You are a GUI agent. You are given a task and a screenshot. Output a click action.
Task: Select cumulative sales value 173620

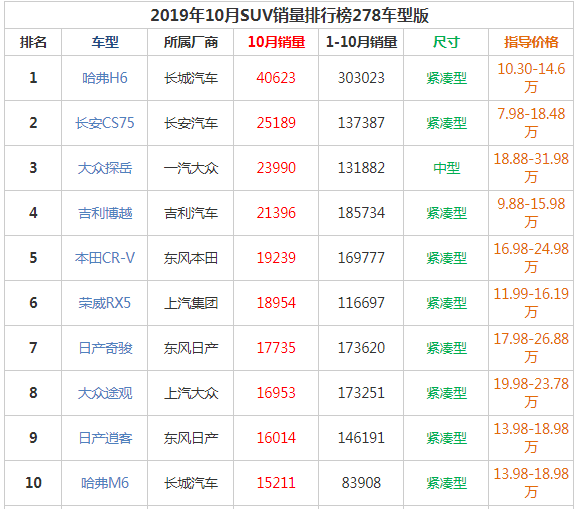coord(361,348)
